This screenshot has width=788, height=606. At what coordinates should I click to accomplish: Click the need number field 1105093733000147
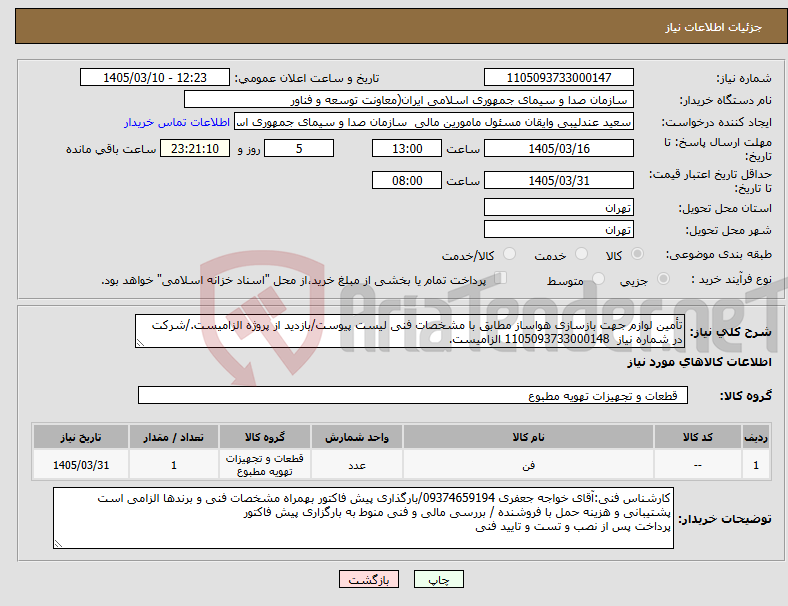click(558, 77)
